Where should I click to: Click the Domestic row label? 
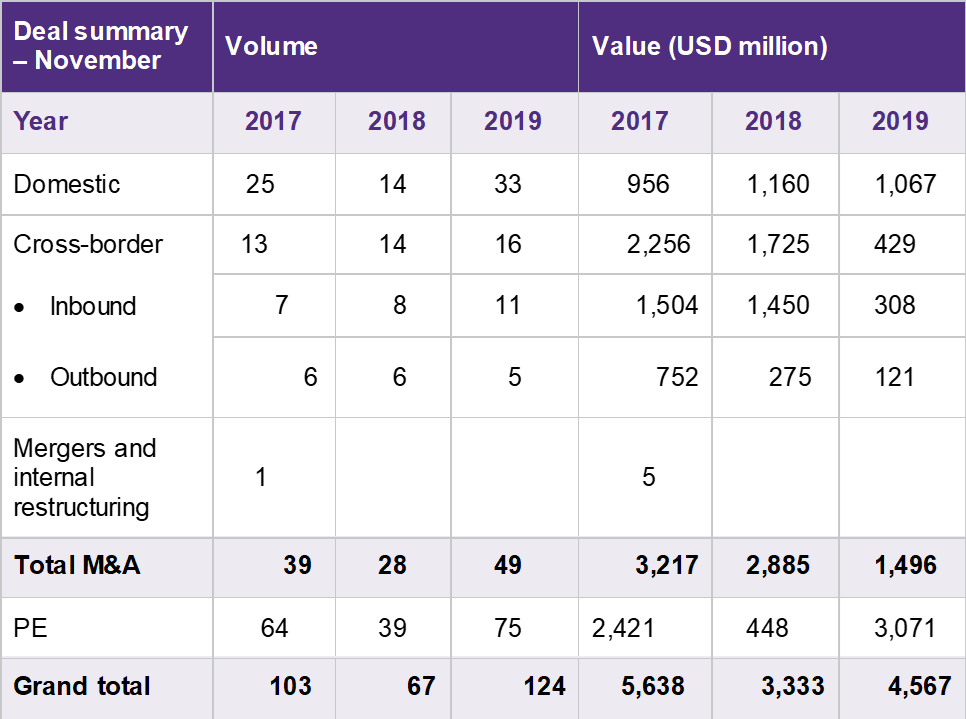(67, 184)
